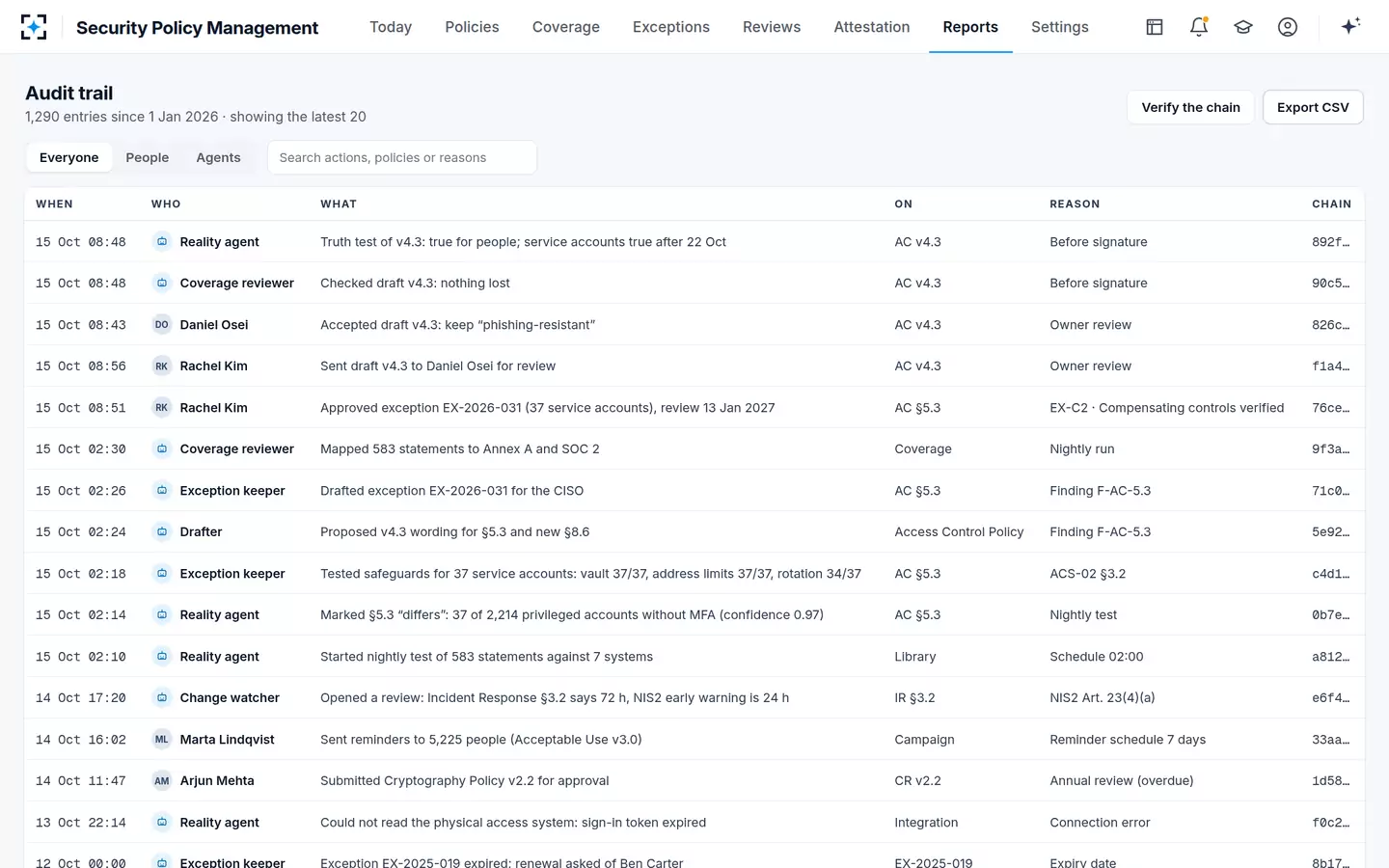Switch to the Coverage tab
1389x868 pixels.
tap(566, 27)
